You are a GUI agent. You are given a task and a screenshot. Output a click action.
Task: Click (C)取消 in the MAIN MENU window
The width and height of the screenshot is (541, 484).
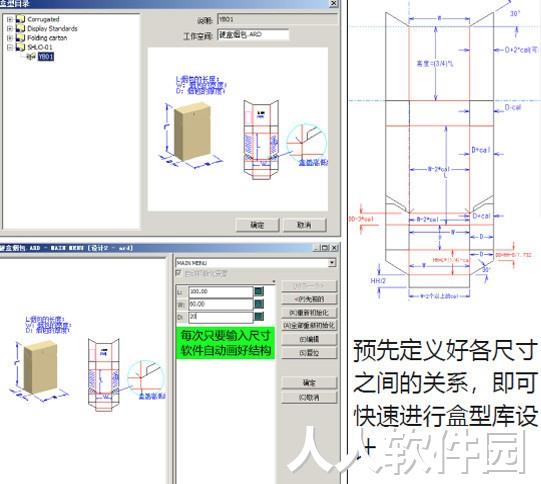click(x=309, y=397)
